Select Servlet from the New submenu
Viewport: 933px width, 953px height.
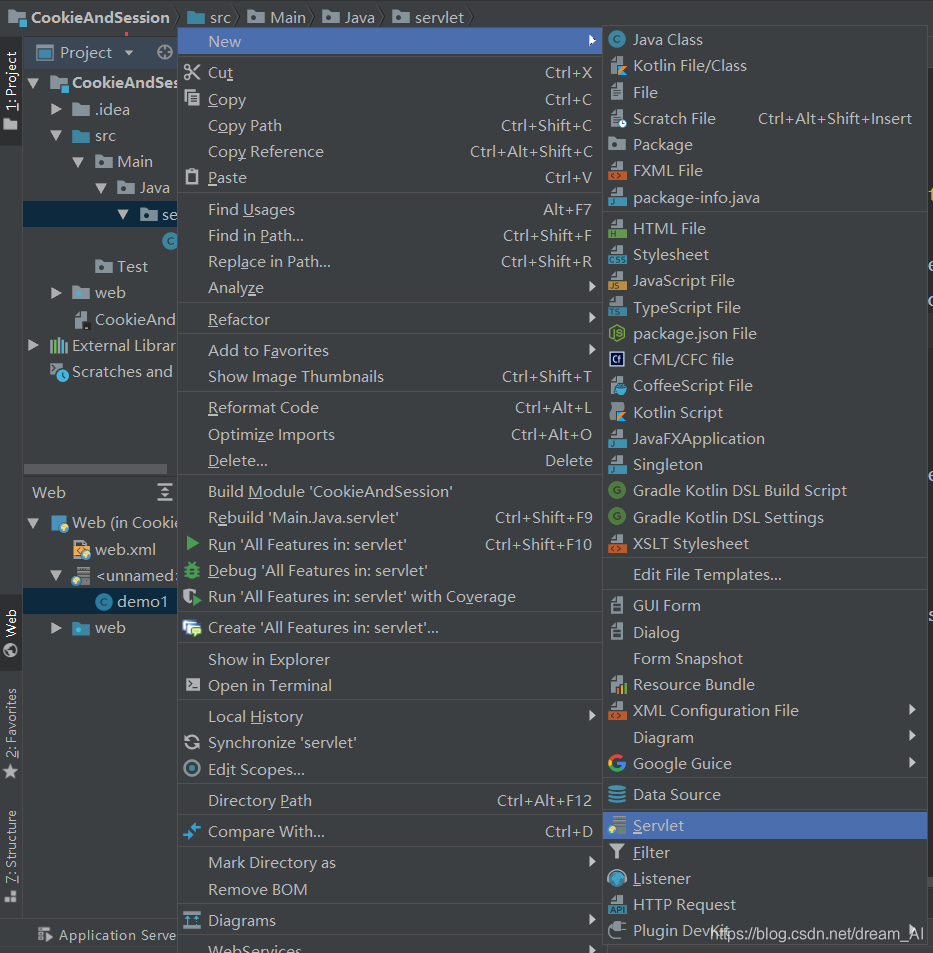point(765,825)
